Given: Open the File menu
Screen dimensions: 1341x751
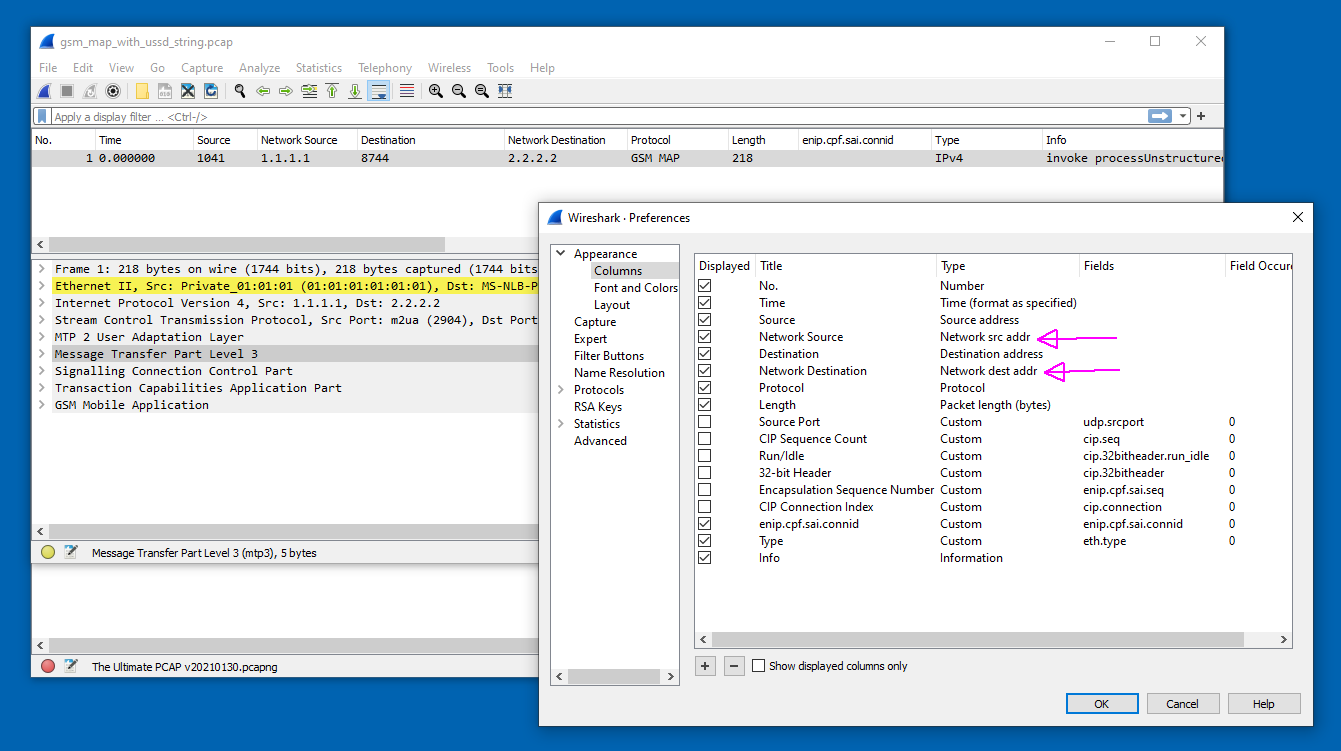Looking at the screenshot, I should pyautogui.click(x=48, y=68).
